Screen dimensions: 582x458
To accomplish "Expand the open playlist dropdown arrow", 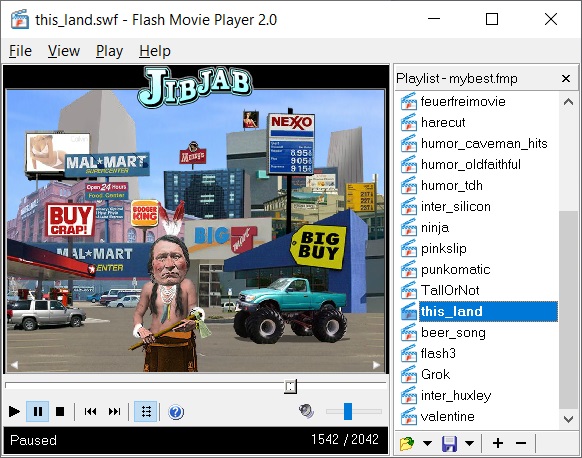I will coord(428,443).
